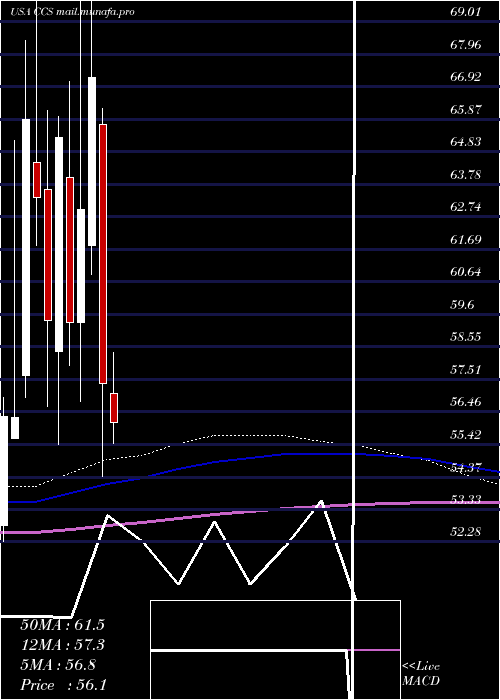The image size is (500, 700).
Task: Click the 'Price : 56.1' readout
Action: [x=63, y=685]
